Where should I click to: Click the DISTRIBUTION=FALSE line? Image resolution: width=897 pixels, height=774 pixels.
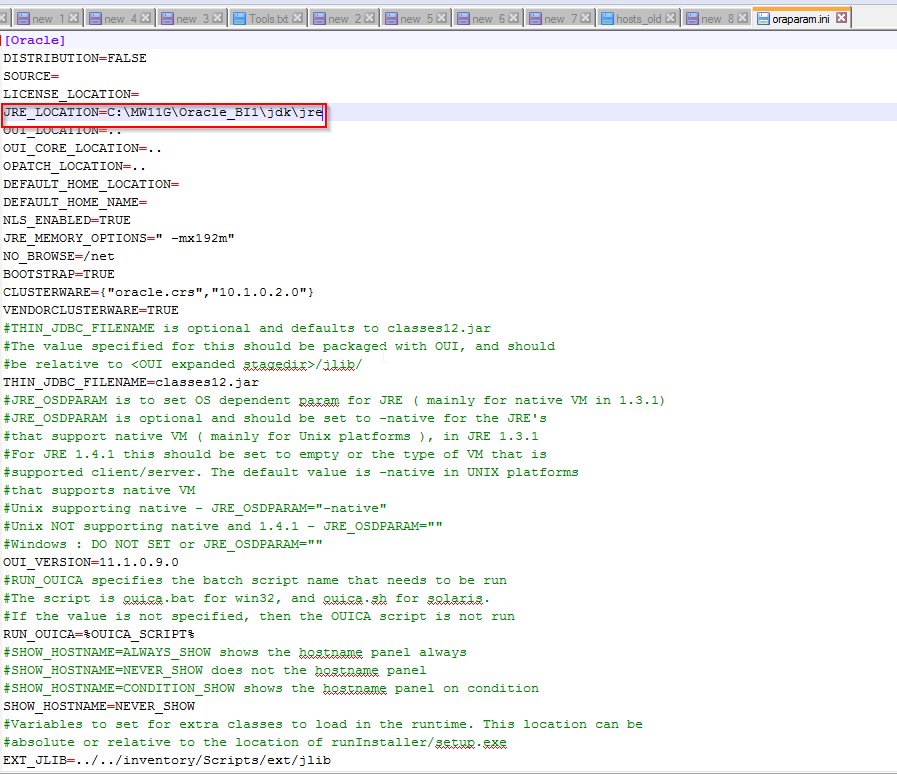(75, 58)
